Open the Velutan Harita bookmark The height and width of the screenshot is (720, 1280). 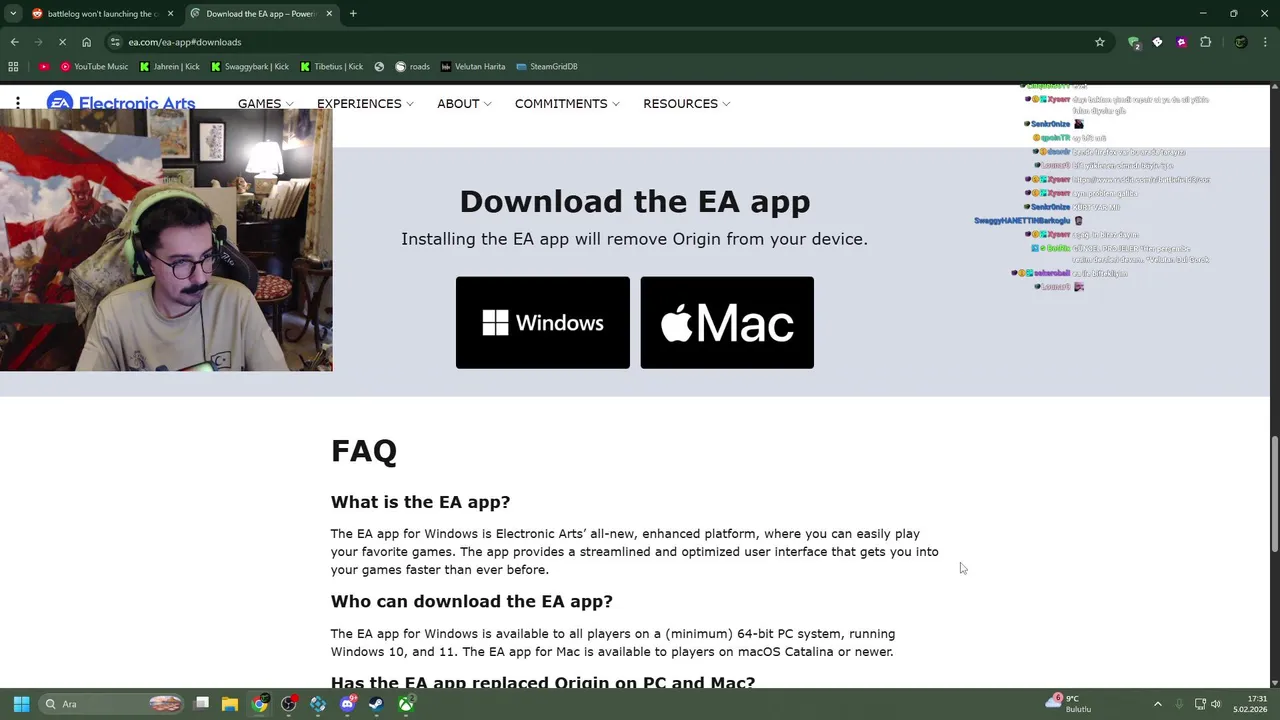[473, 67]
